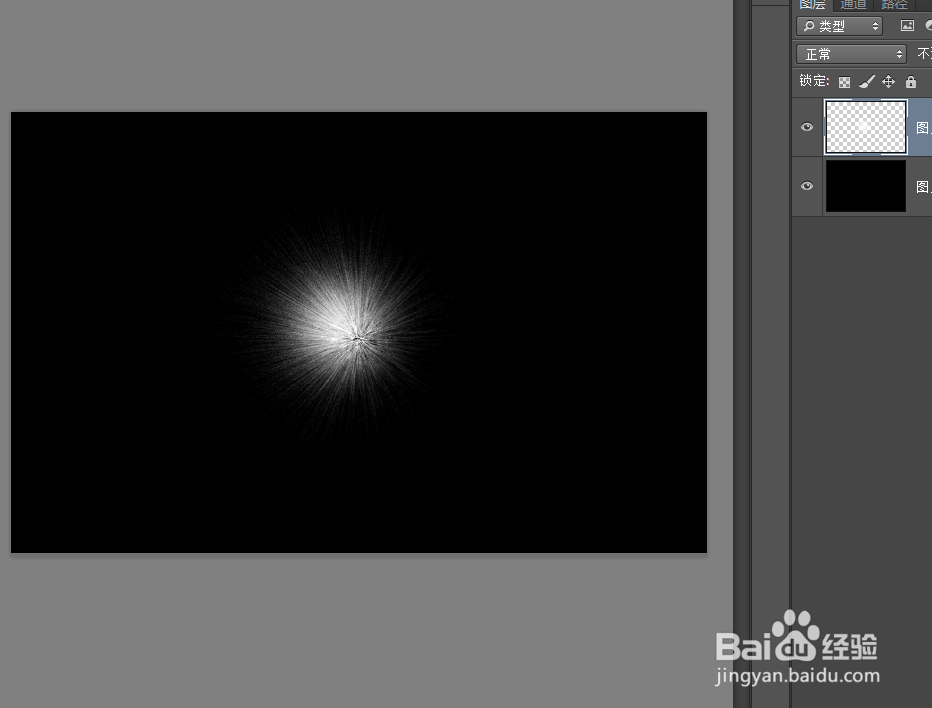Hide the top transparent layer
This screenshot has height=708, width=932.
tap(807, 127)
